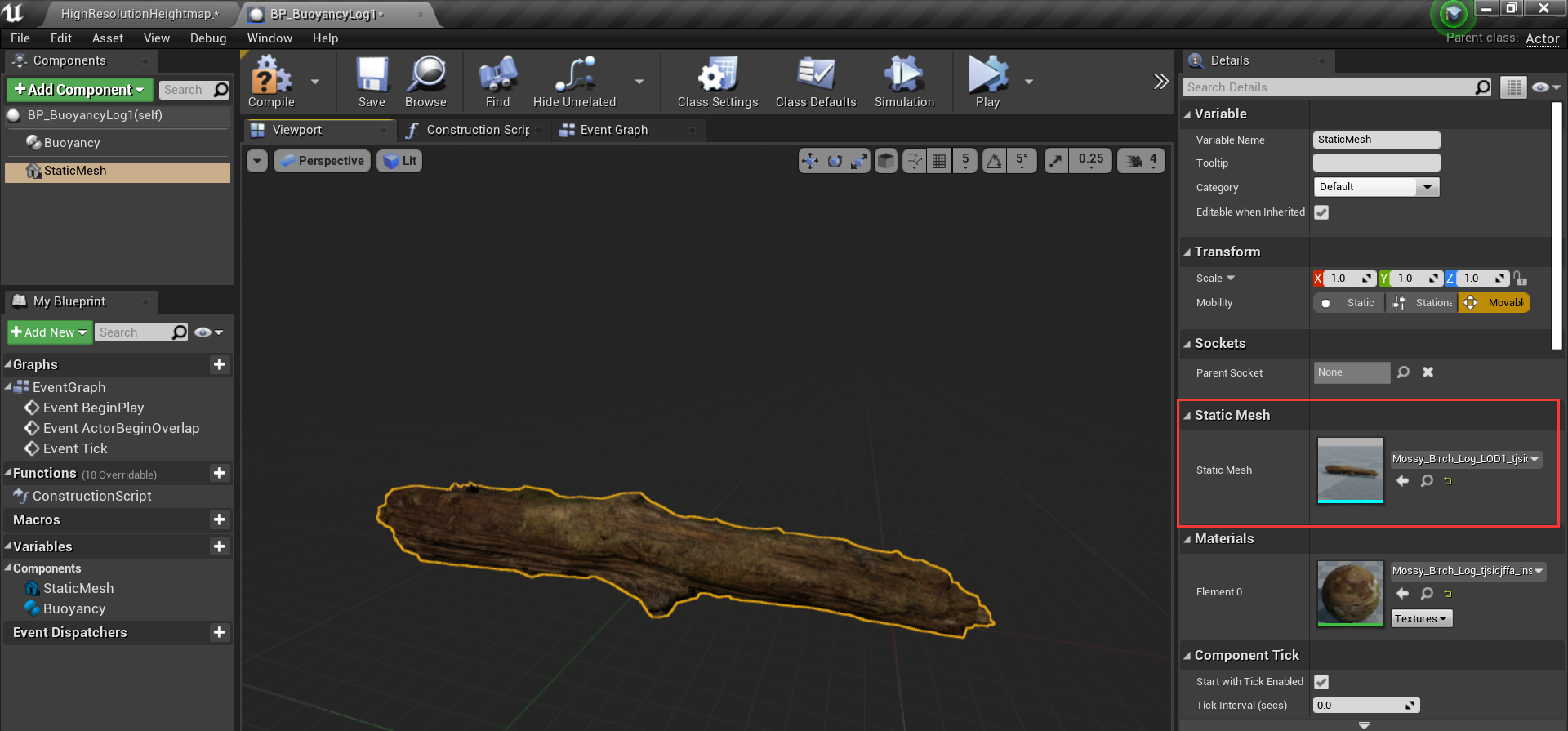Screen dimensions: 1568x731
Task: Toggle scale ratio lock
Action: 1520,279
